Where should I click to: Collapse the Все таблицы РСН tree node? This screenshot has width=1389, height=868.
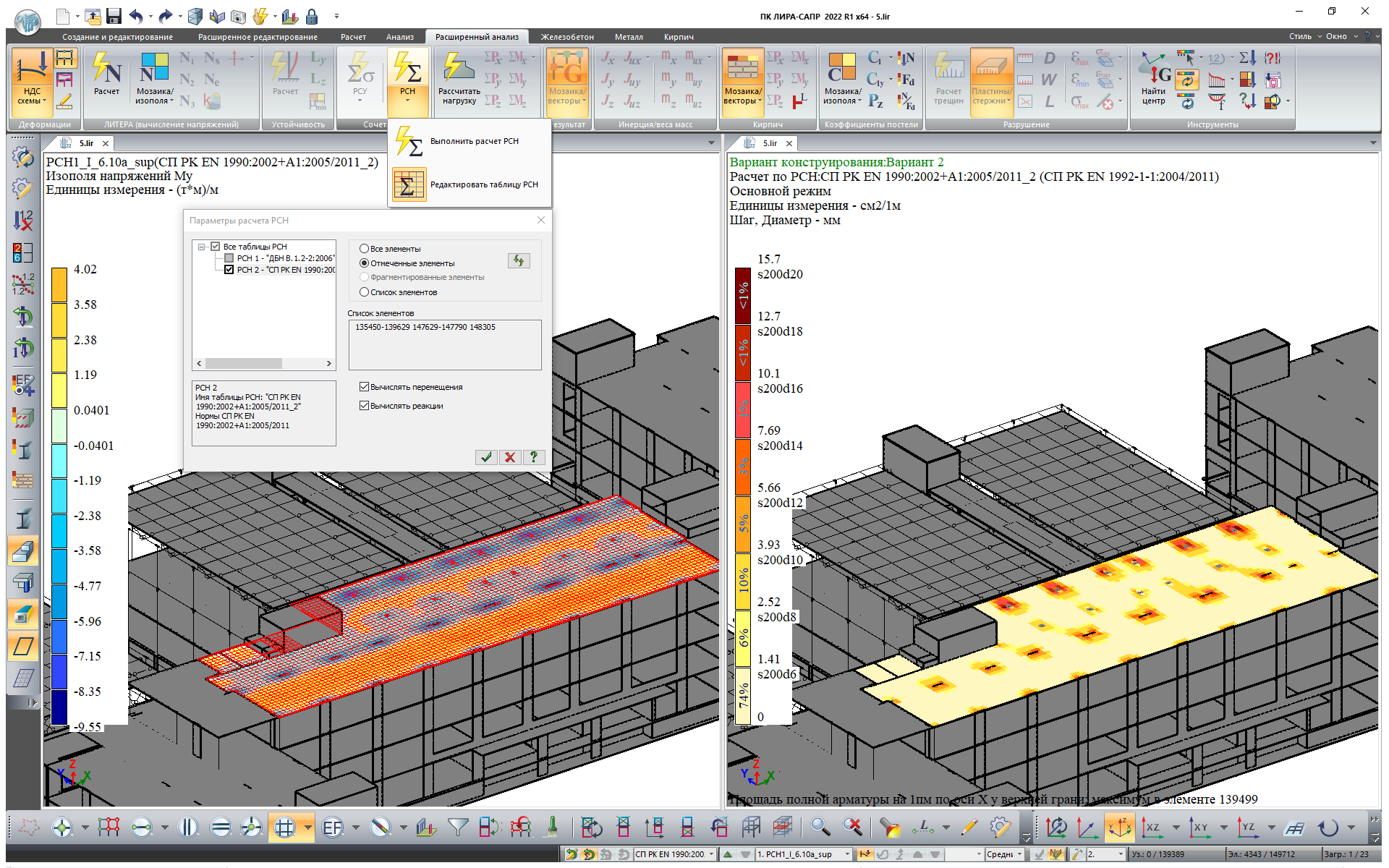(x=202, y=247)
